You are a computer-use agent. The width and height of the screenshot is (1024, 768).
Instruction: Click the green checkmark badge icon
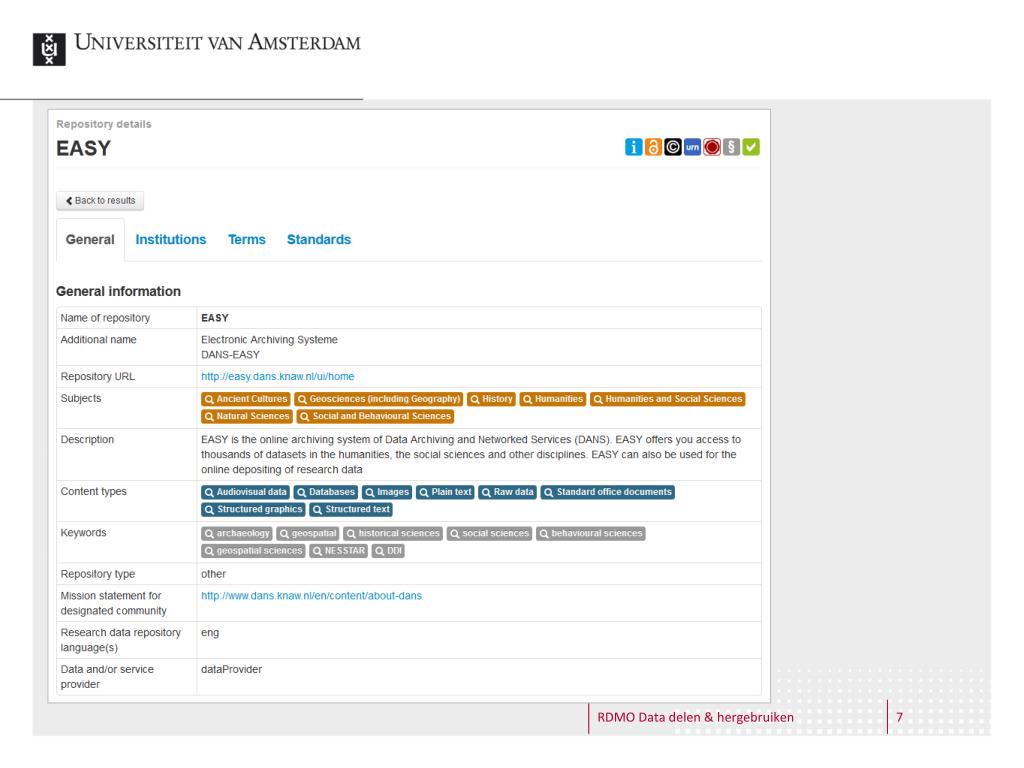pyautogui.click(x=751, y=147)
